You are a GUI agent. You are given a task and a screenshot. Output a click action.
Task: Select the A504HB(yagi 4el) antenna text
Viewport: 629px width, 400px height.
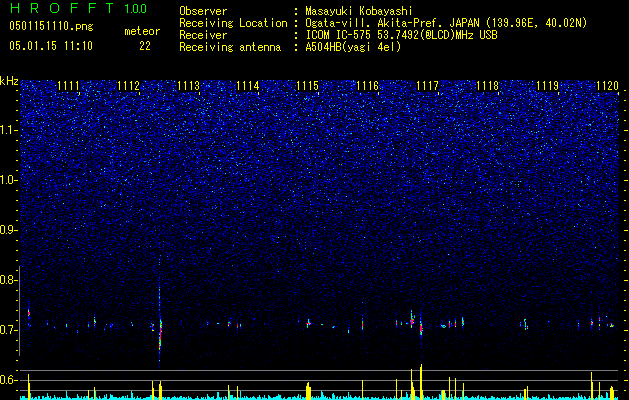pyautogui.click(x=353, y=47)
